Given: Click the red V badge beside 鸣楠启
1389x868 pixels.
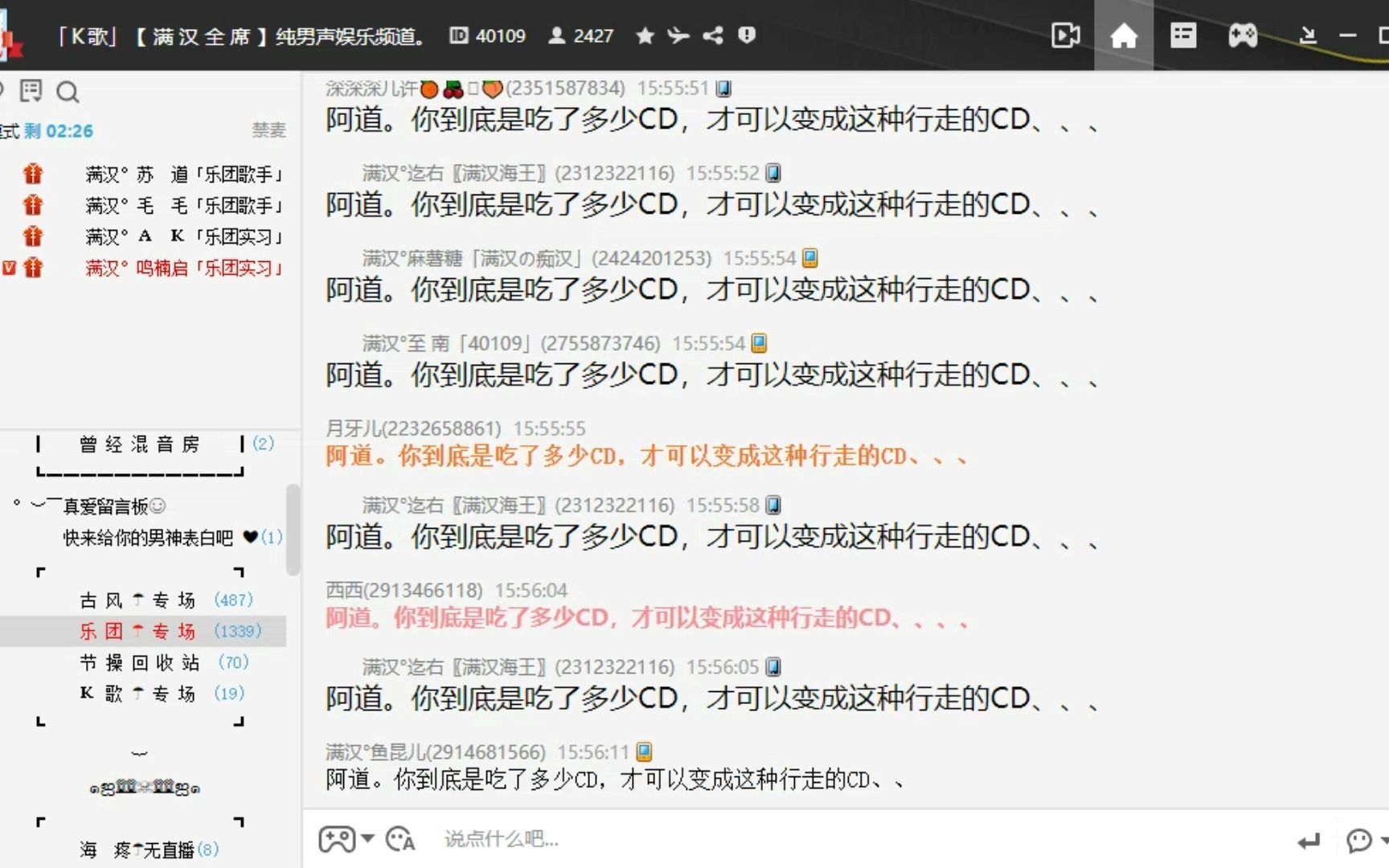Looking at the screenshot, I should [9, 268].
